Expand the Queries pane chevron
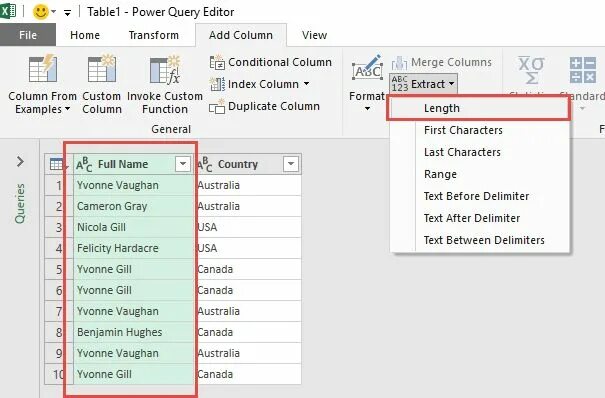This screenshot has height=398, width=605. 20,161
